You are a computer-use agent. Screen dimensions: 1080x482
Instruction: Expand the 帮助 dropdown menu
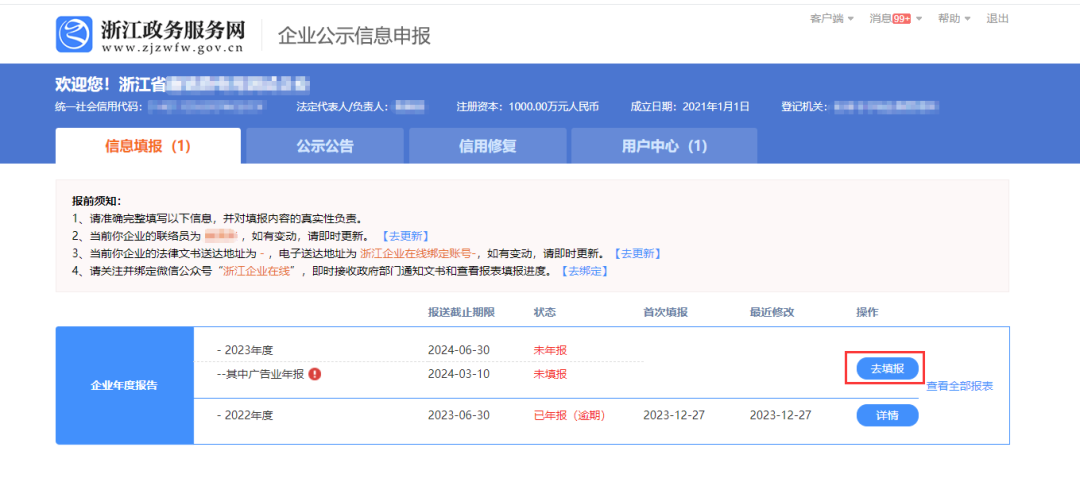coord(954,19)
